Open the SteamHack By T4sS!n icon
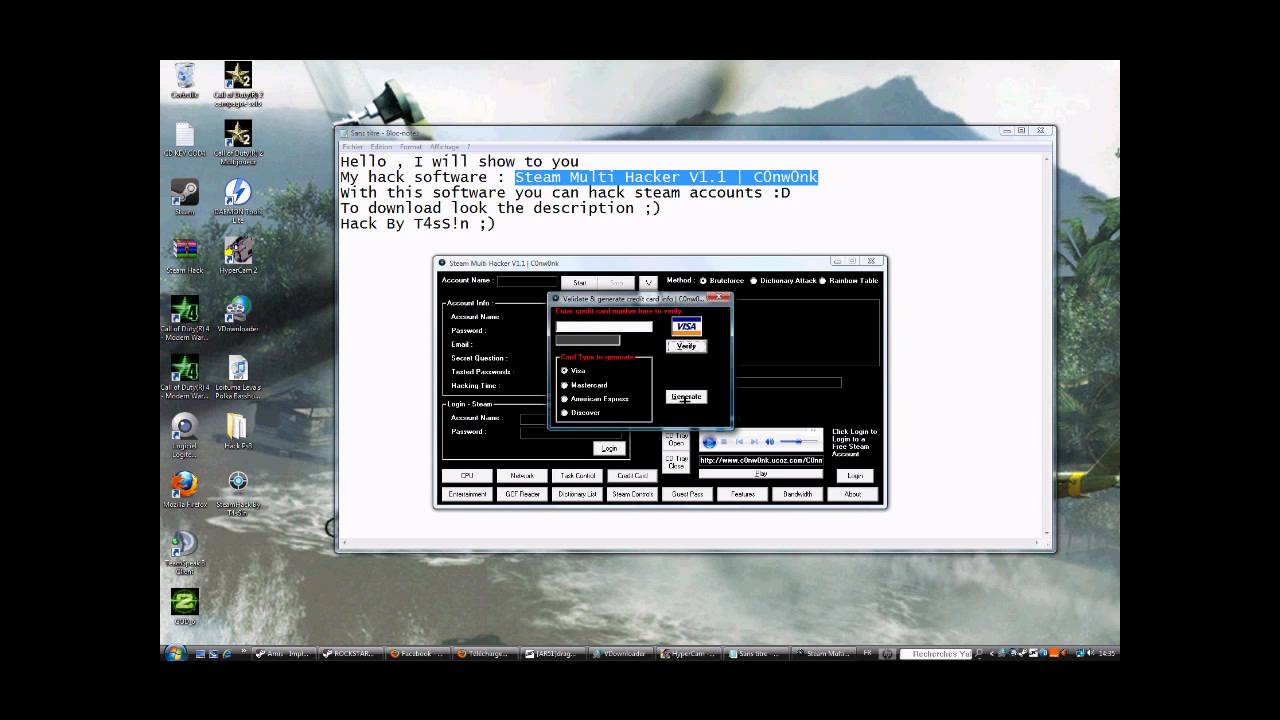Screen dimensions: 1280x720 point(237,493)
